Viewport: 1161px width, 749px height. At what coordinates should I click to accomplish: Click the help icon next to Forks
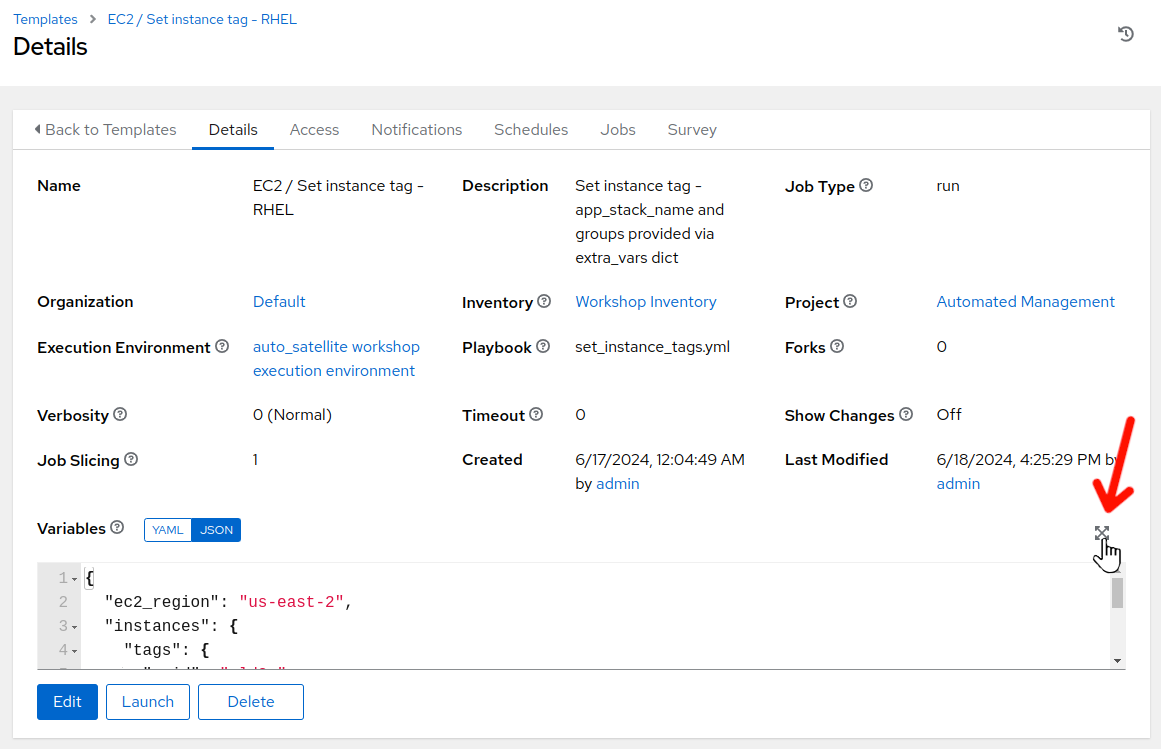(837, 346)
